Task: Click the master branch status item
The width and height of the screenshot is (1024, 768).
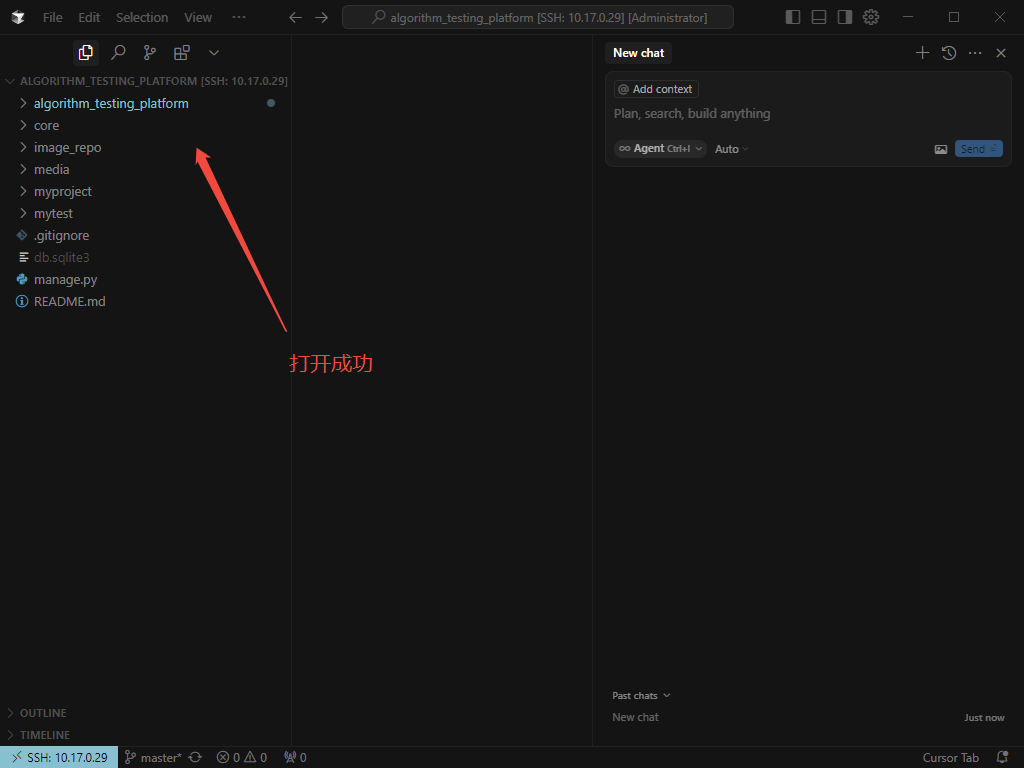Action: point(153,758)
